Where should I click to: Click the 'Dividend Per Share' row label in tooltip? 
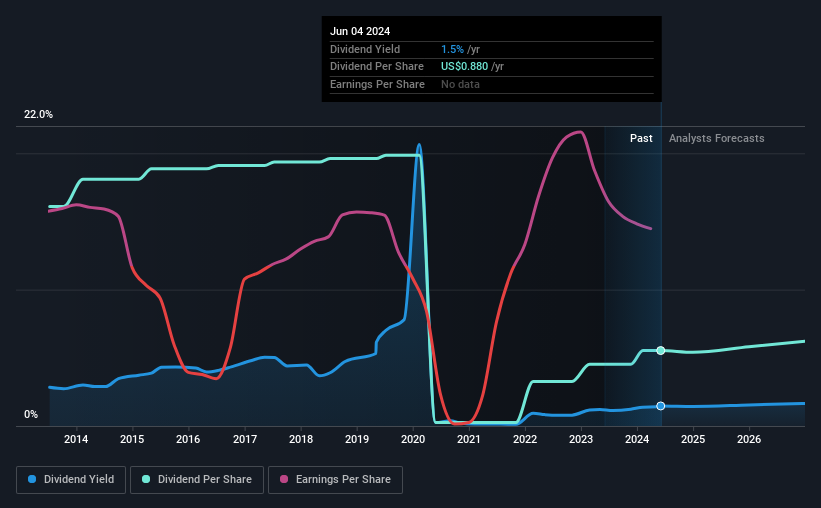click(376, 67)
